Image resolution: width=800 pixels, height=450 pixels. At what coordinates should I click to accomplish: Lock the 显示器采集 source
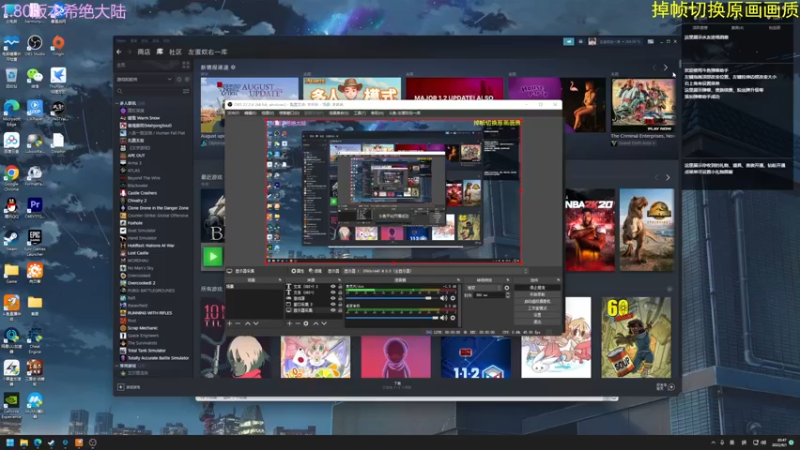[340, 310]
